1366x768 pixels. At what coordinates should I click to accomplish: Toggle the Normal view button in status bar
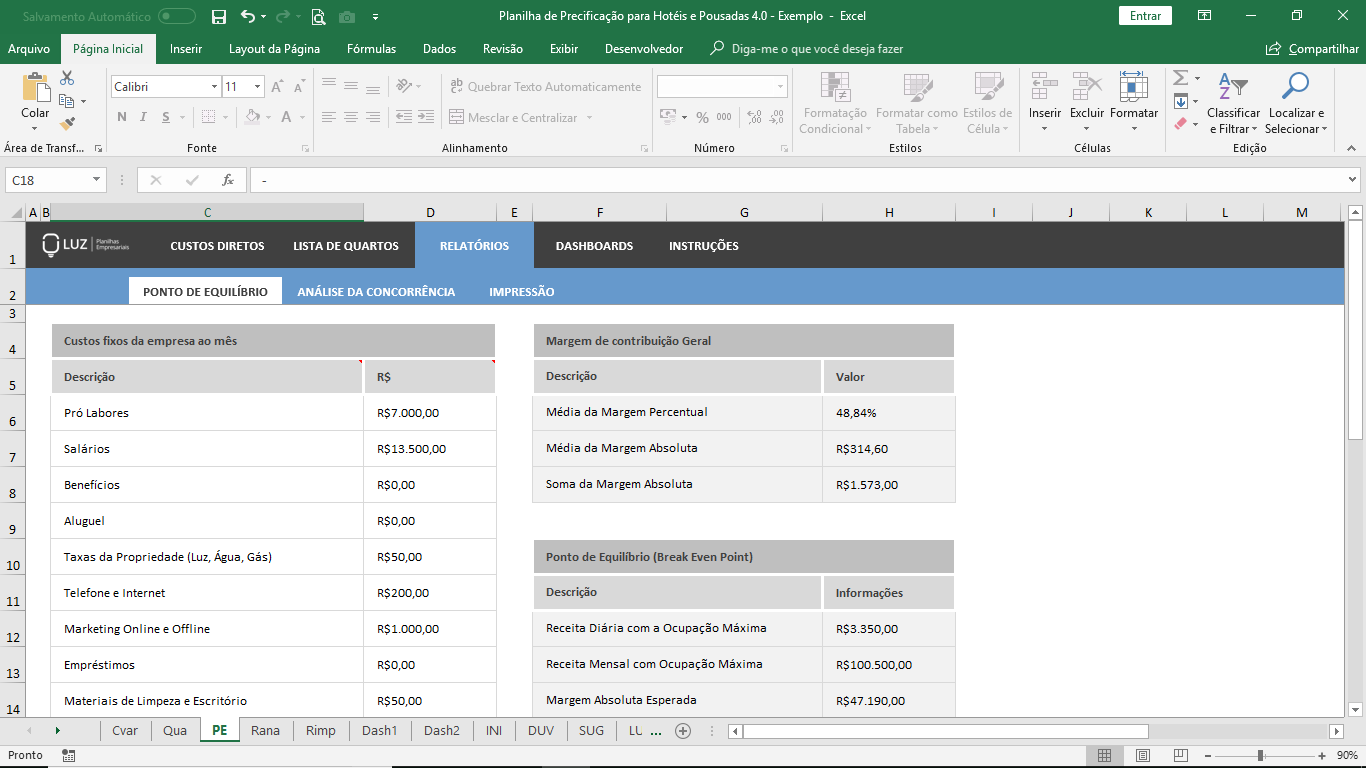[1104, 755]
